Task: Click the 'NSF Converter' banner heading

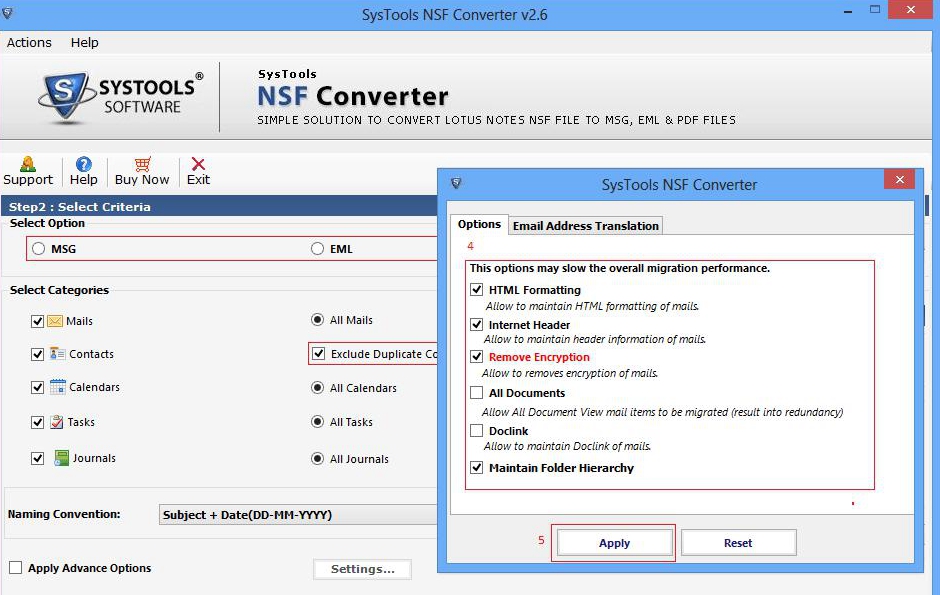Action: click(352, 96)
